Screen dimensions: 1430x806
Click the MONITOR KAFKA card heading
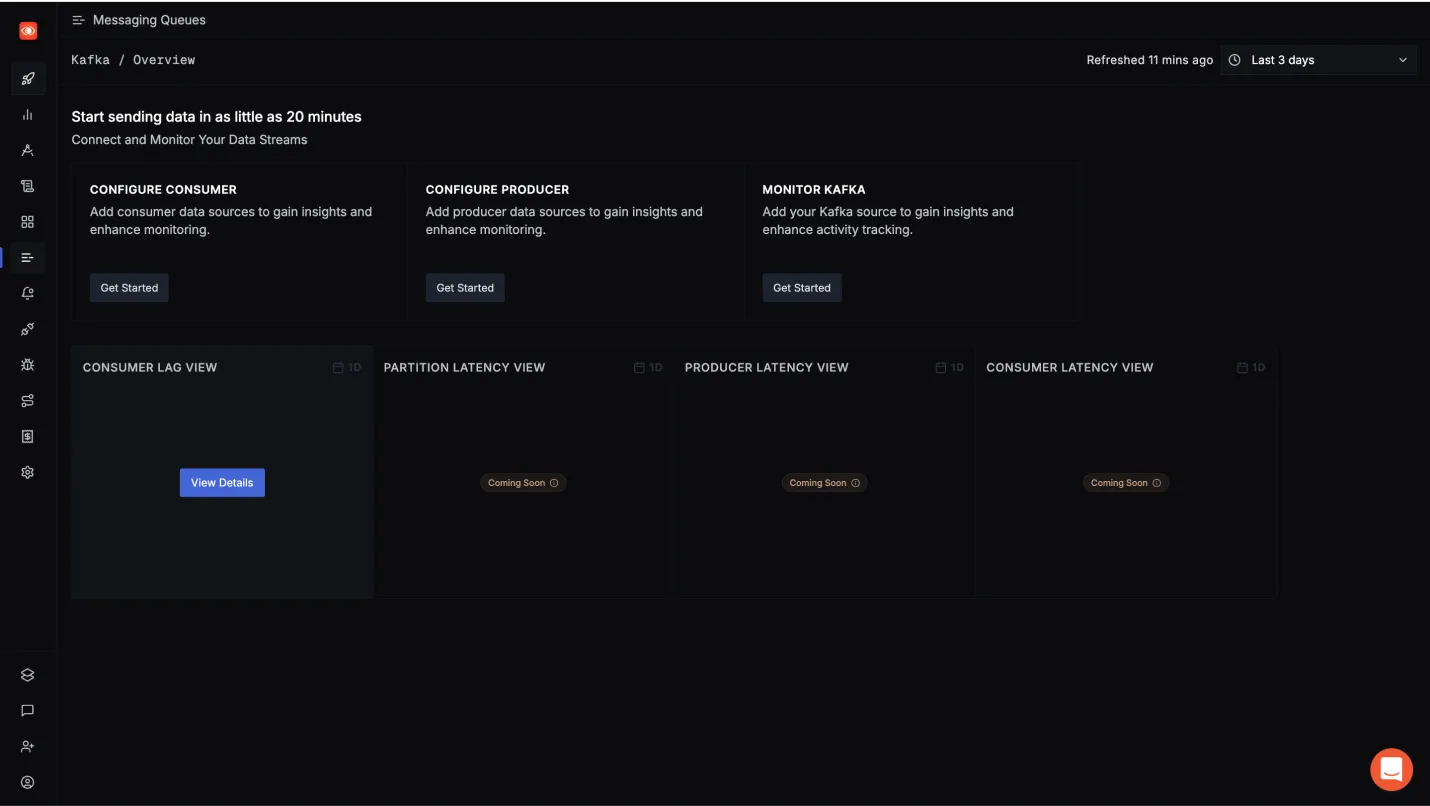pos(814,190)
